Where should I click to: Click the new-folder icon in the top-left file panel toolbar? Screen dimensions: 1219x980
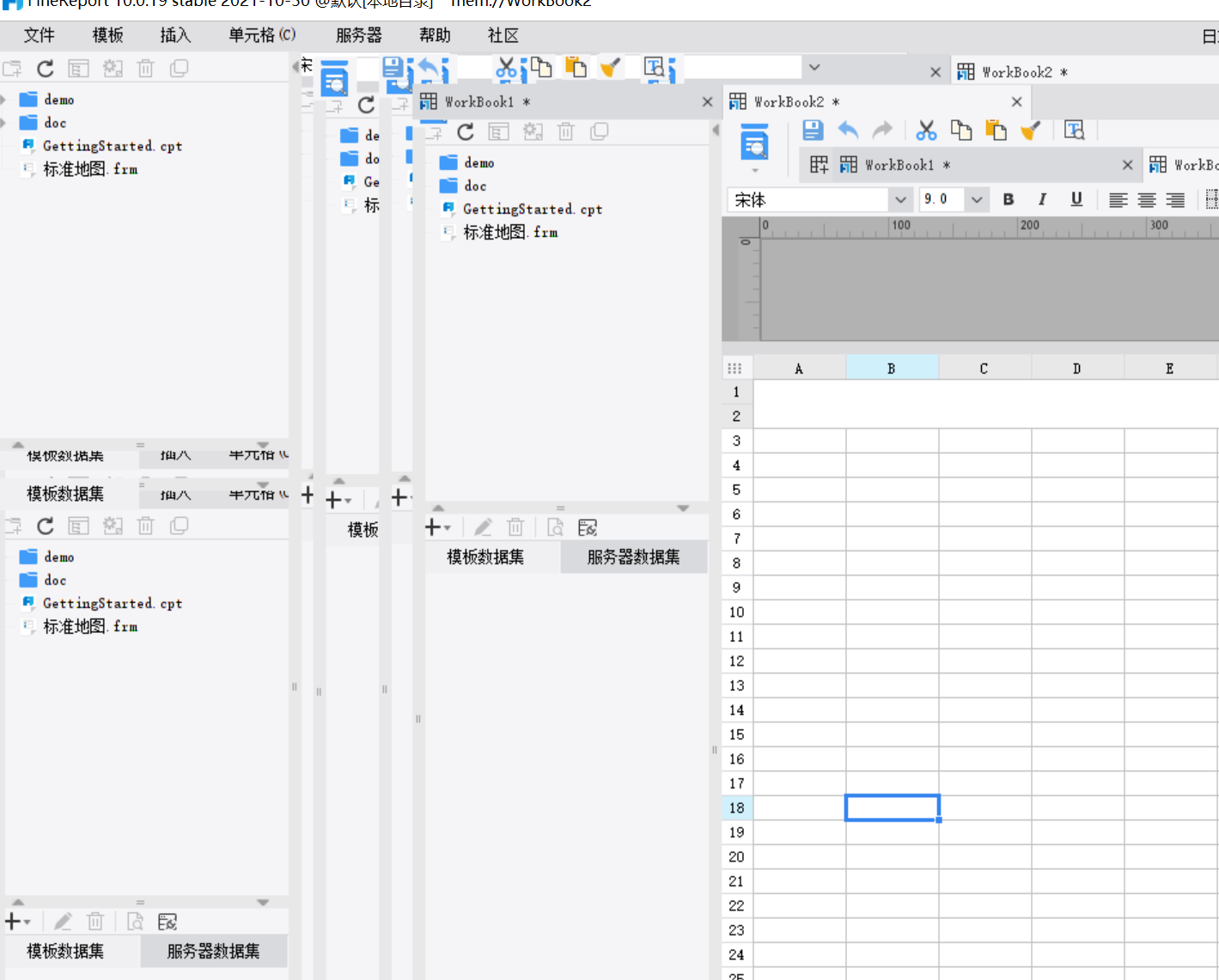[12, 69]
